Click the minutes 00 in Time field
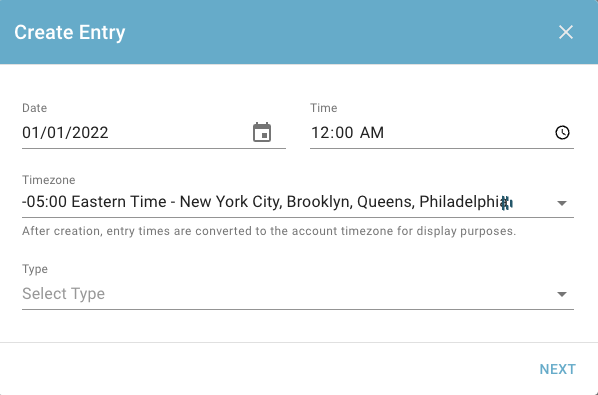Viewport: 598px width, 395px height. point(344,133)
